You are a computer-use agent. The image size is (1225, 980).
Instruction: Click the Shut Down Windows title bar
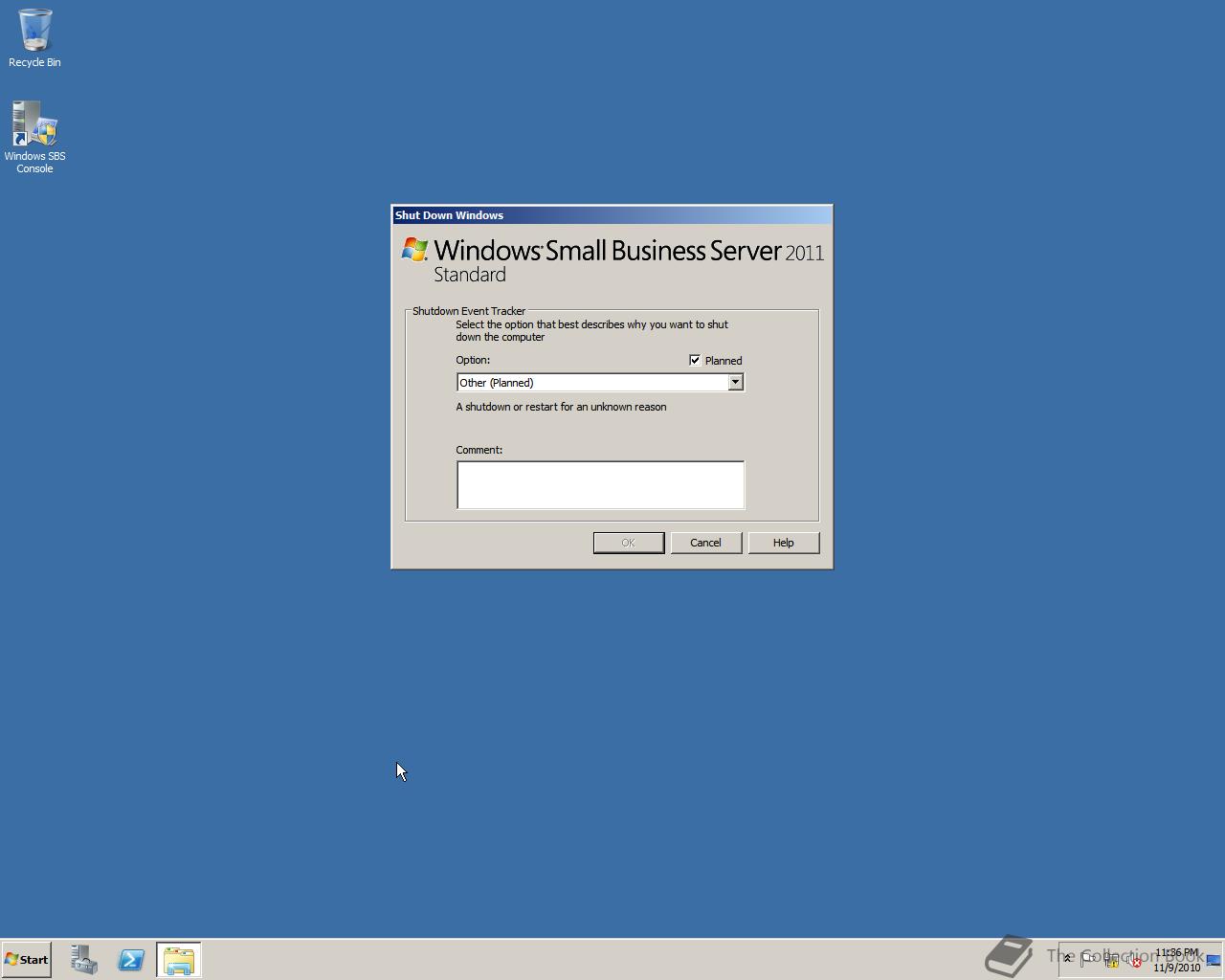point(612,215)
